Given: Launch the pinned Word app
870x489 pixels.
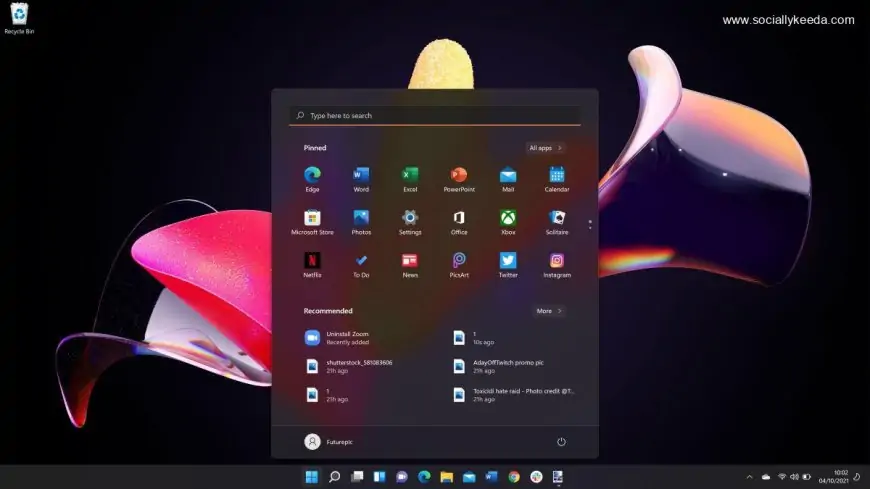Looking at the screenshot, I should point(361,179).
